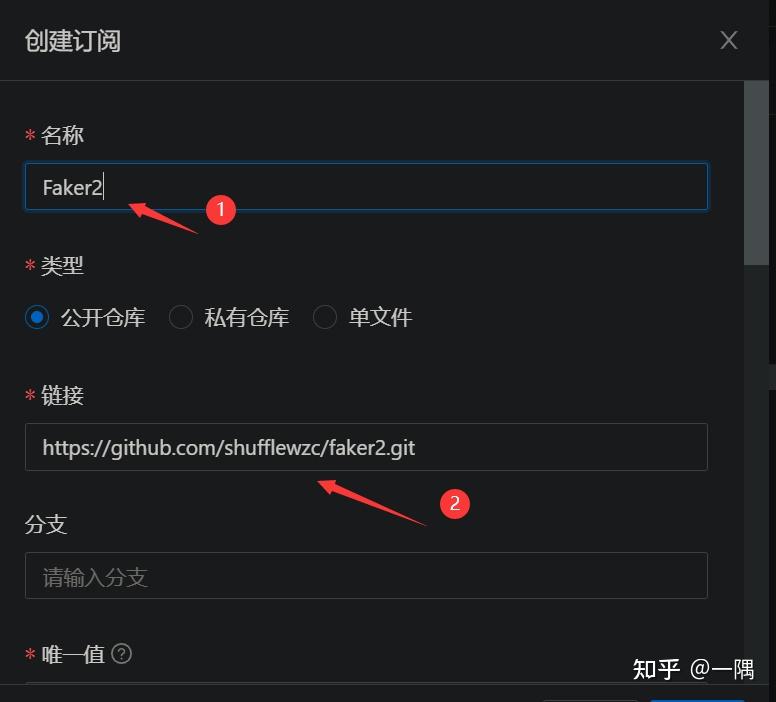Click the 分支 field label
This screenshot has height=702, width=776.
46,524
